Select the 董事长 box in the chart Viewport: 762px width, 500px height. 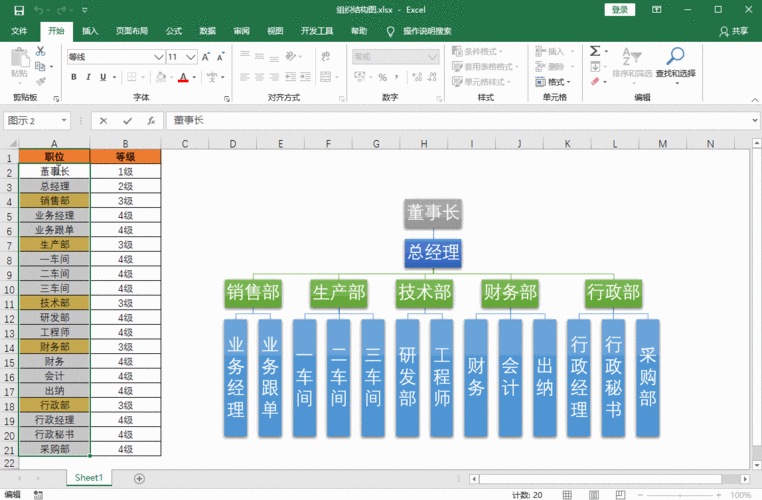(433, 213)
